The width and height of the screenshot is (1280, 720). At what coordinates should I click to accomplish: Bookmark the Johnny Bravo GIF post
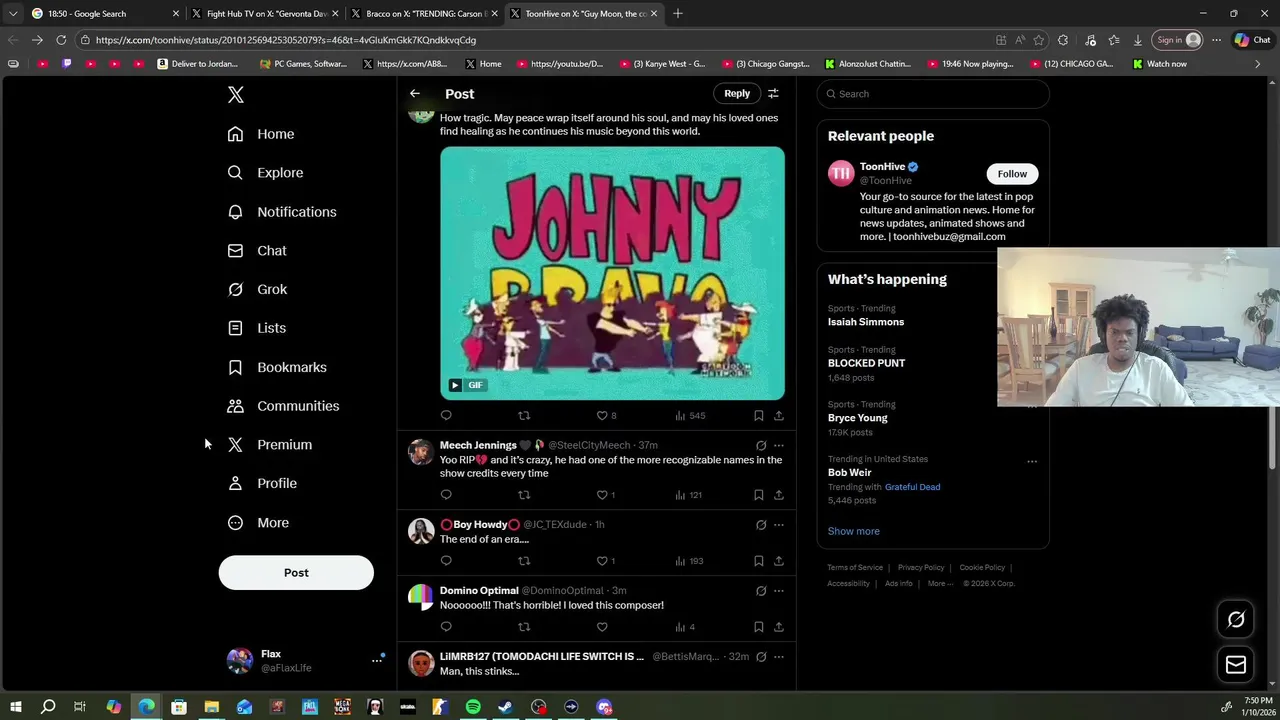click(759, 415)
